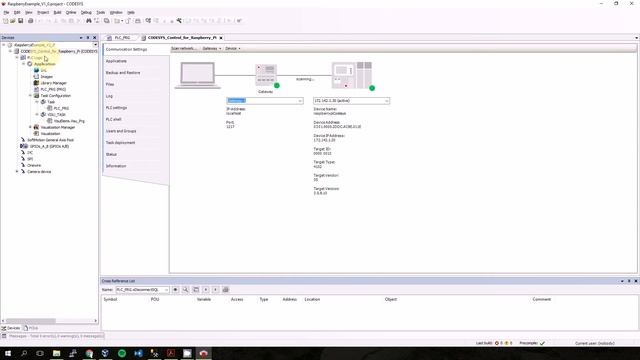The width and height of the screenshot is (640, 360).
Task: Click the laptop computer graphic
Action: click(198, 76)
